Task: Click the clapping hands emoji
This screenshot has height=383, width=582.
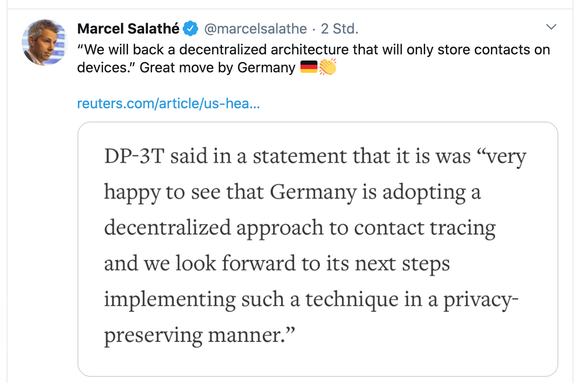Action: [328, 67]
